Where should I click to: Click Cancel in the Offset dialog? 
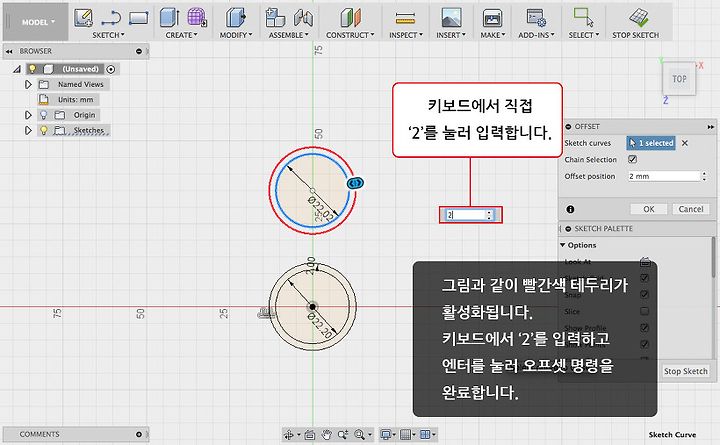pos(691,209)
